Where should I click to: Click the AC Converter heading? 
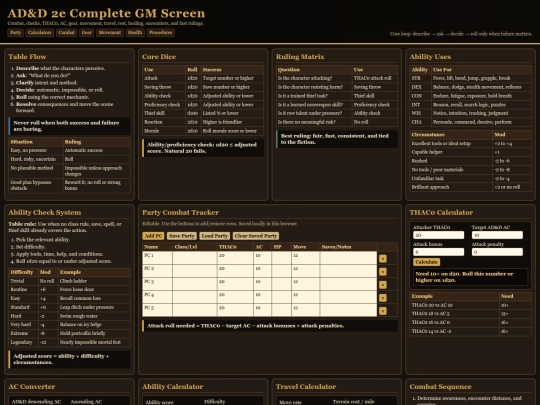32,387
